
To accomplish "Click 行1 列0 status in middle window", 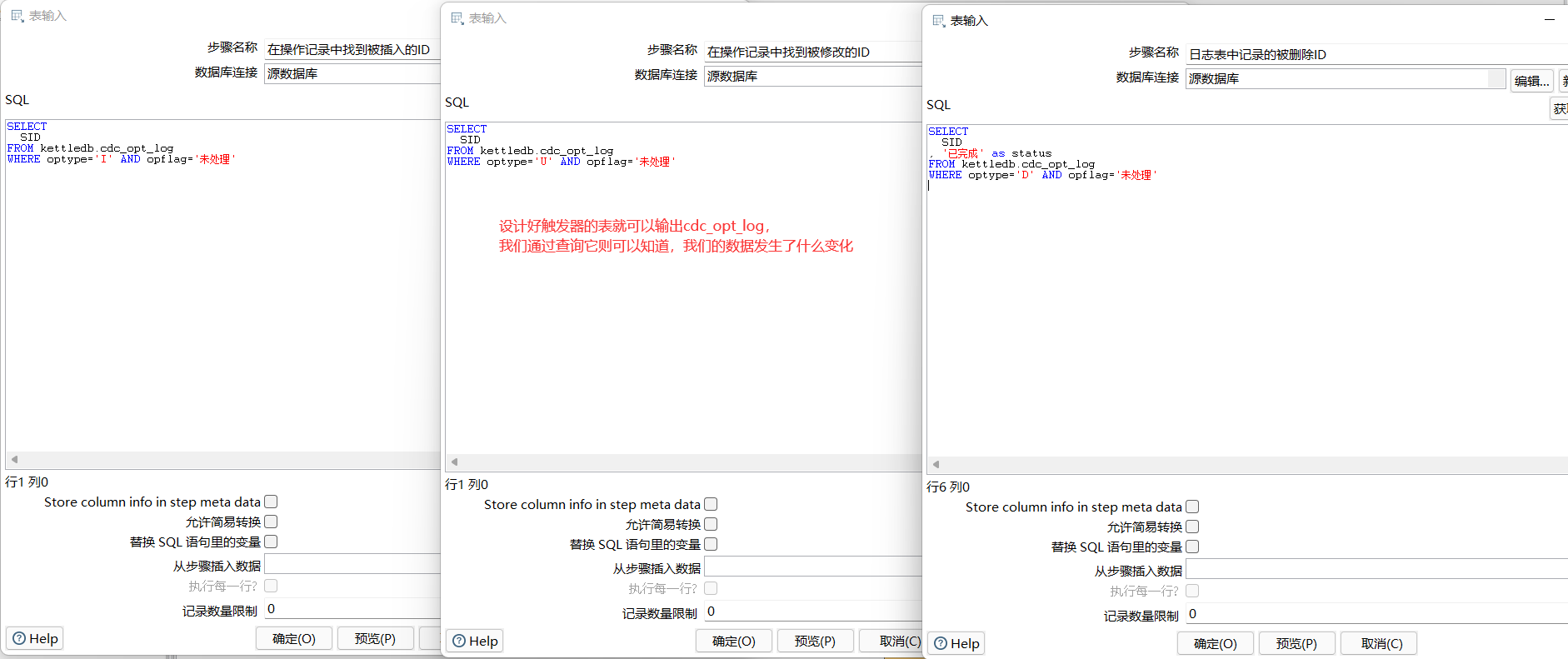I will tap(467, 484).
